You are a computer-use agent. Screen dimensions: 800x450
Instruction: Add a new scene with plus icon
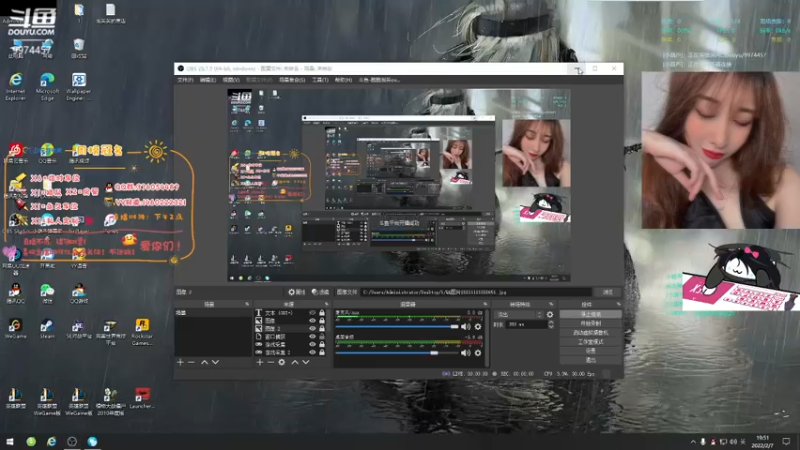click(x=180, y=362)
